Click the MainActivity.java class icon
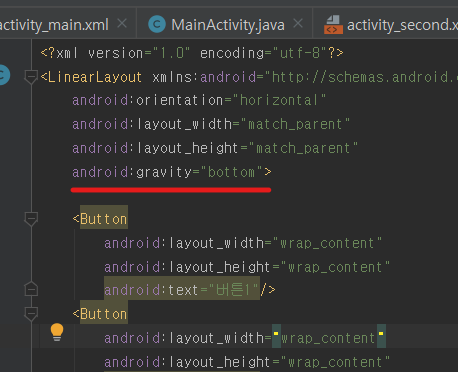Viewport: 458px width, 372px height. pyautogui.click(x=157, y=24)
